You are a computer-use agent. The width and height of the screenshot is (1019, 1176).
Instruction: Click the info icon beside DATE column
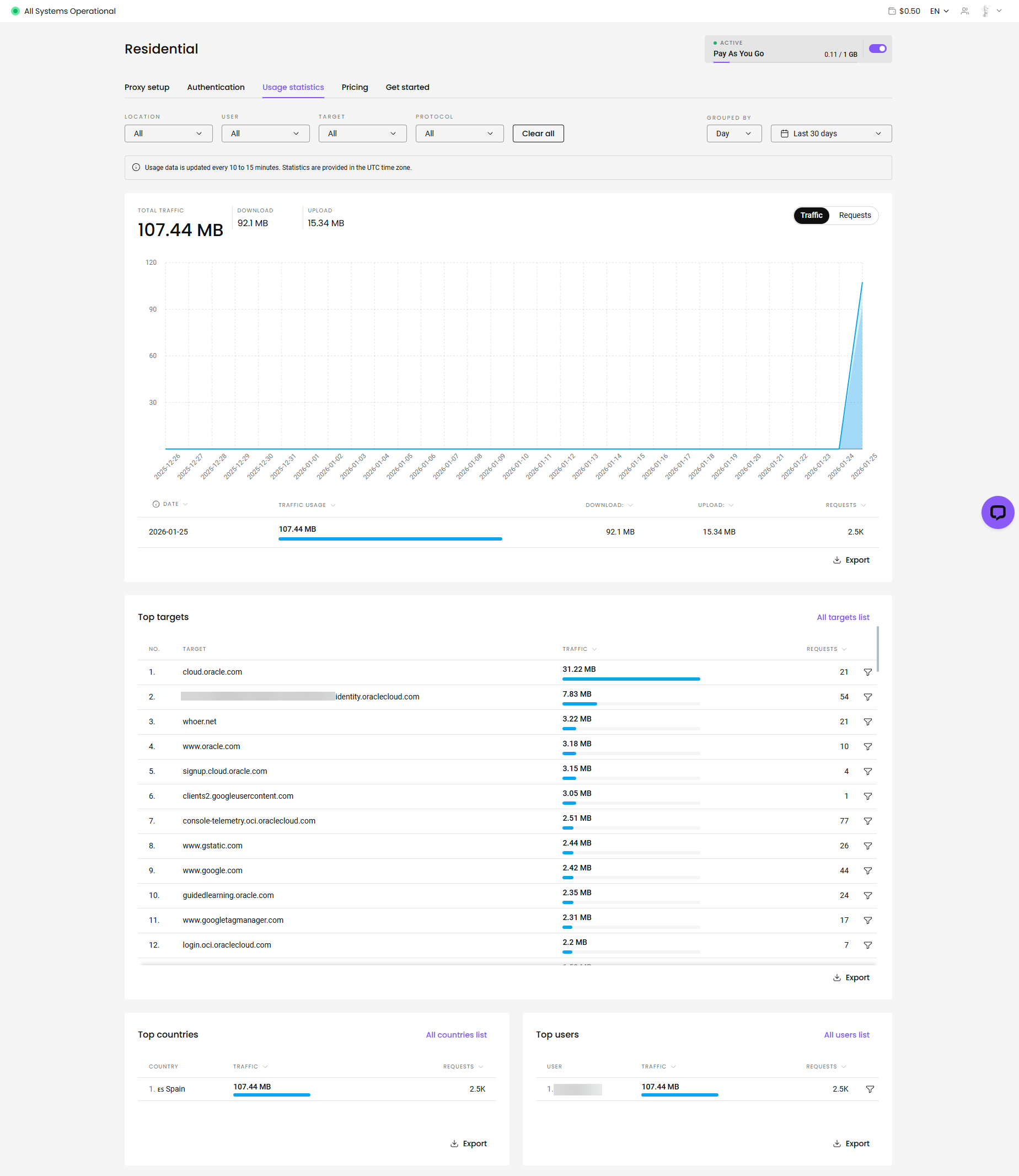(156, 504)
